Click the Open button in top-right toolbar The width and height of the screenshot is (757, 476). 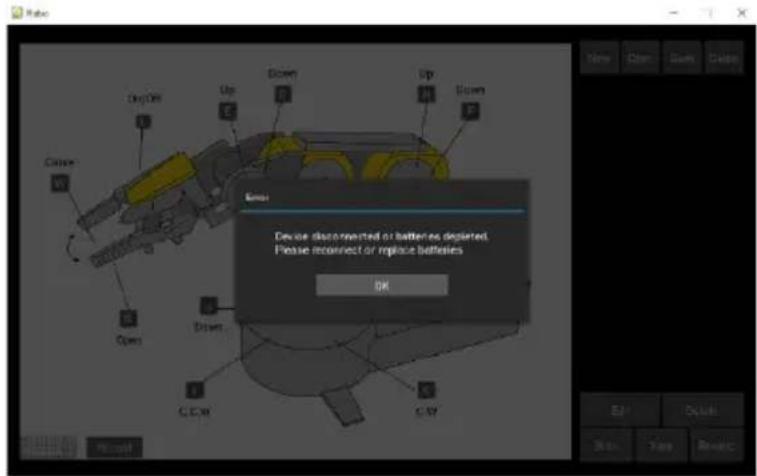pyautogui.click(x=640, y=59)
